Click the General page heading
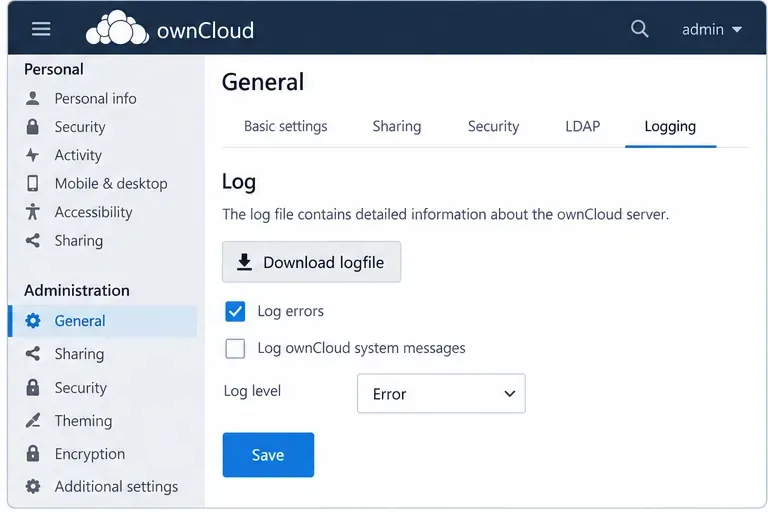 (x=263, y=82)
